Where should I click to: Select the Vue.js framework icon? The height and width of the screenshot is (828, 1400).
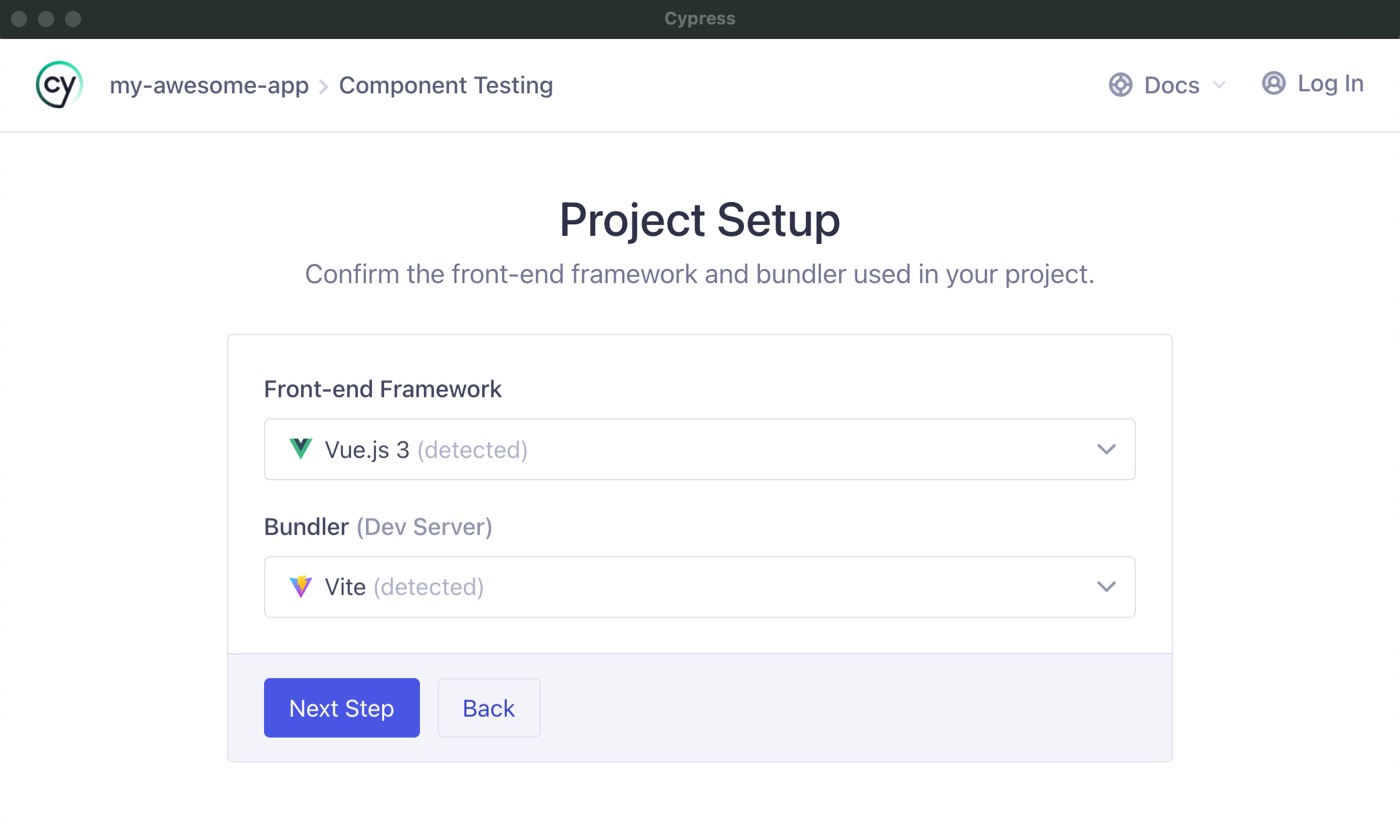(300, 449)
